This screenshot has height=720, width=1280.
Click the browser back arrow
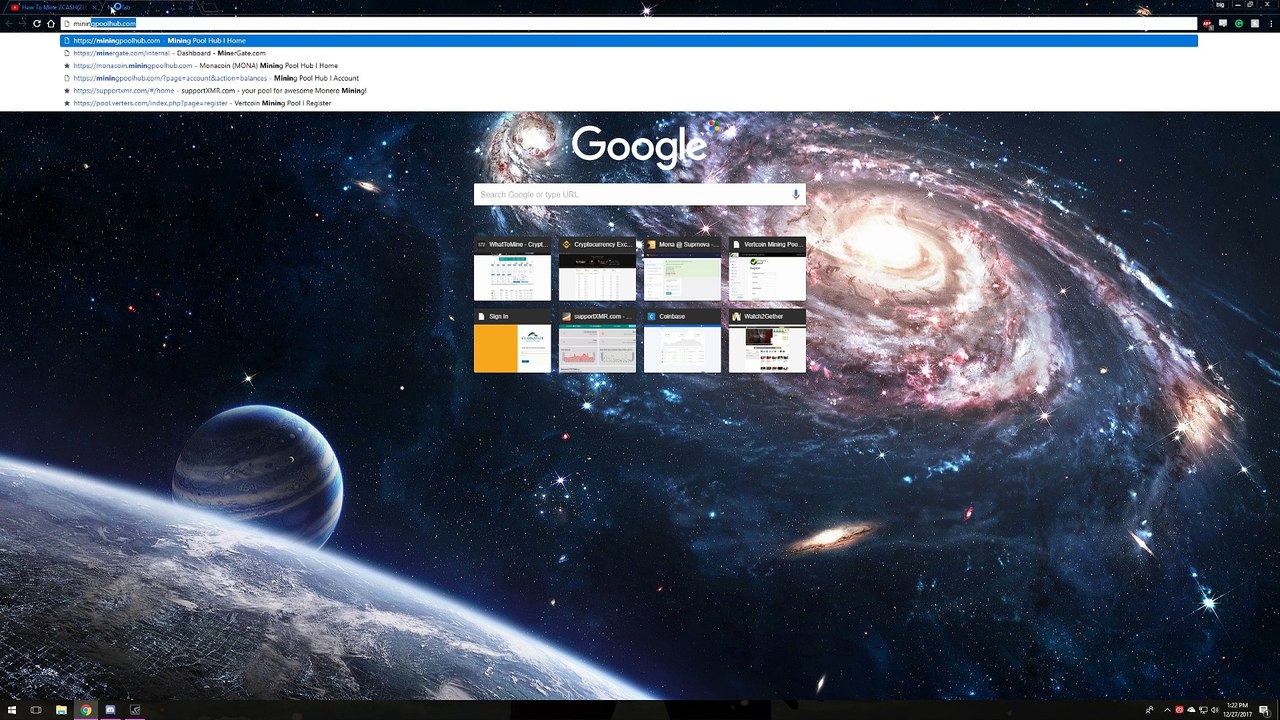pos(9,23)
